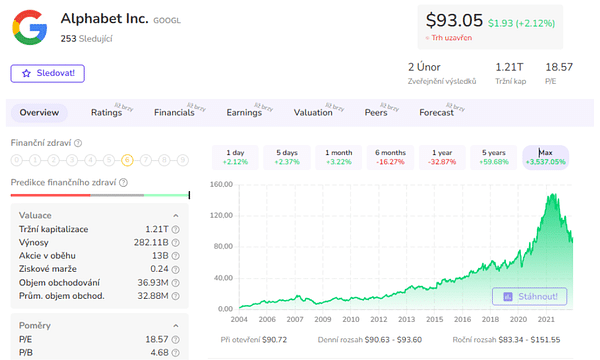
Task: Collapse the Valuace section
Action: (176, 216)
